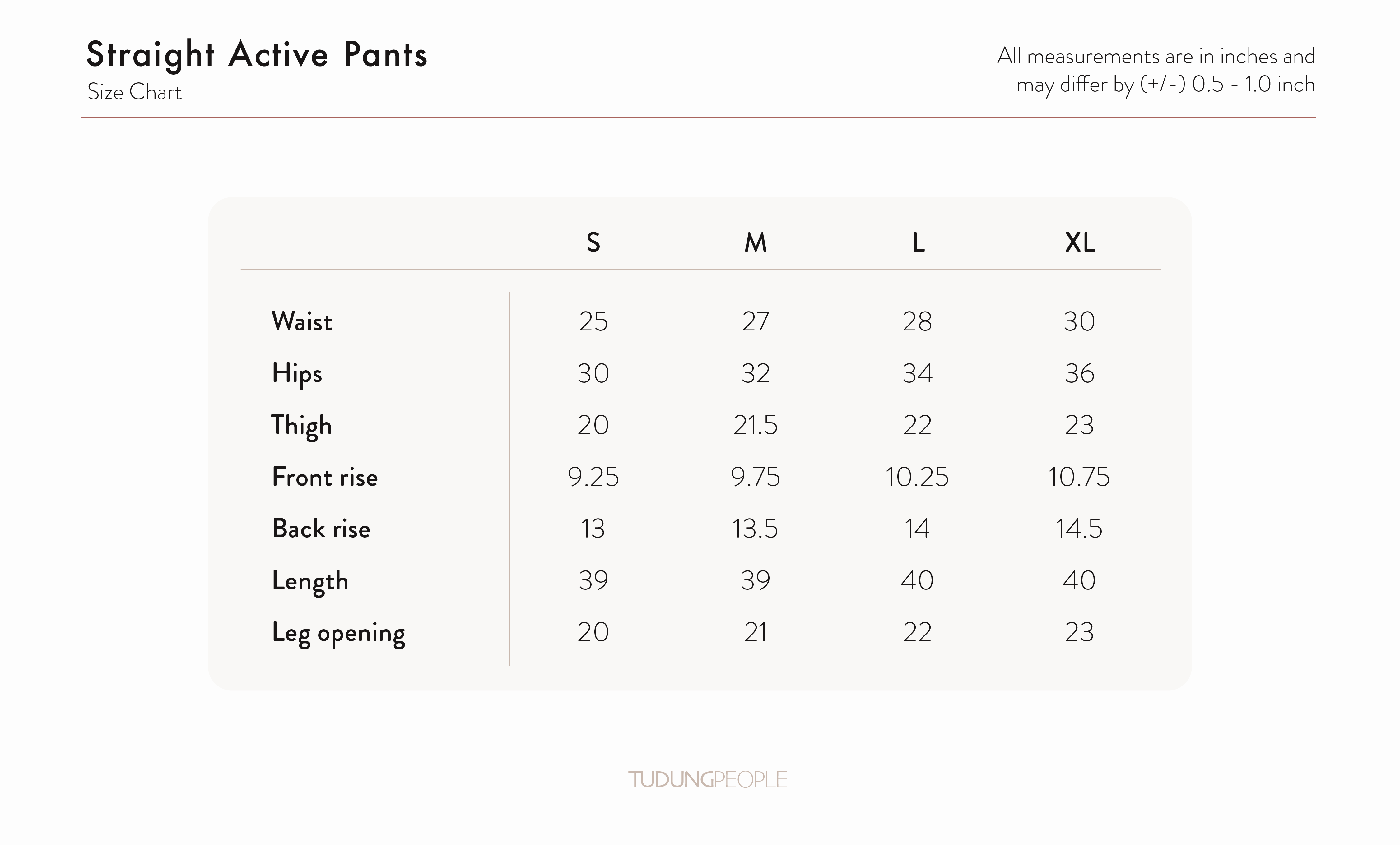Viewport: 1400px width, 845px height.
Task: Select the M size column header
Action: tap(756, 242)
